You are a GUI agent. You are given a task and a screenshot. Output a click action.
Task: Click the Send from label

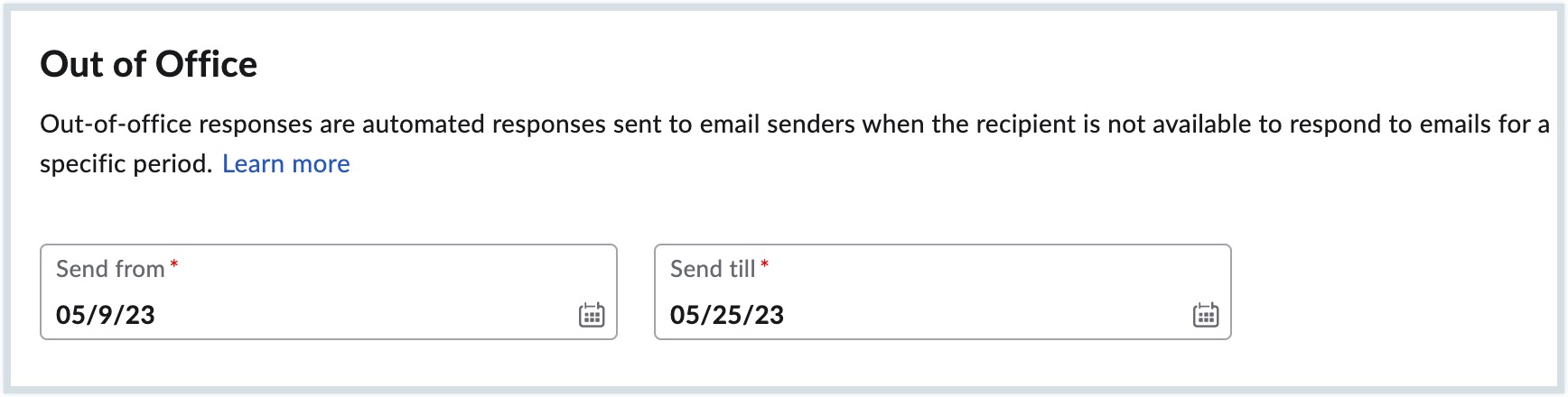click(110, 269)
